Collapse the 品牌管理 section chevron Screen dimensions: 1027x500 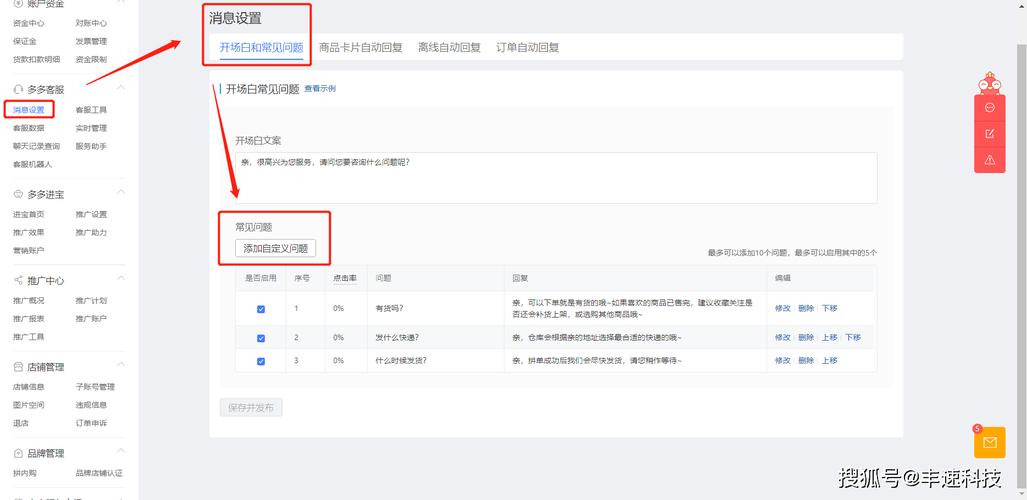[x=121, y=450]
